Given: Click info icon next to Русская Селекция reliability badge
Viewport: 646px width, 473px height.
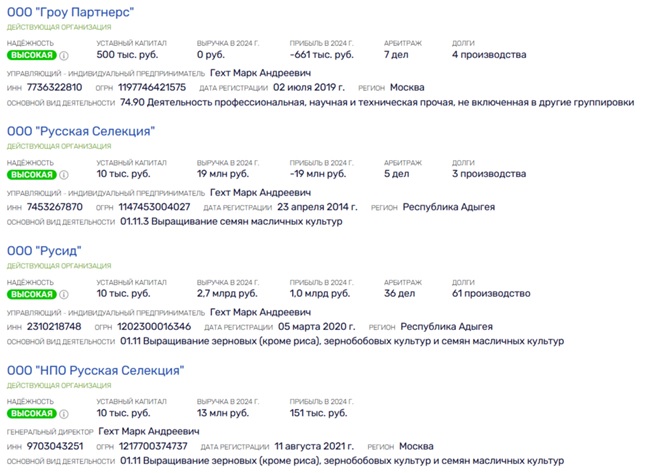Looking at the screenshot, I should click(64, 175).
